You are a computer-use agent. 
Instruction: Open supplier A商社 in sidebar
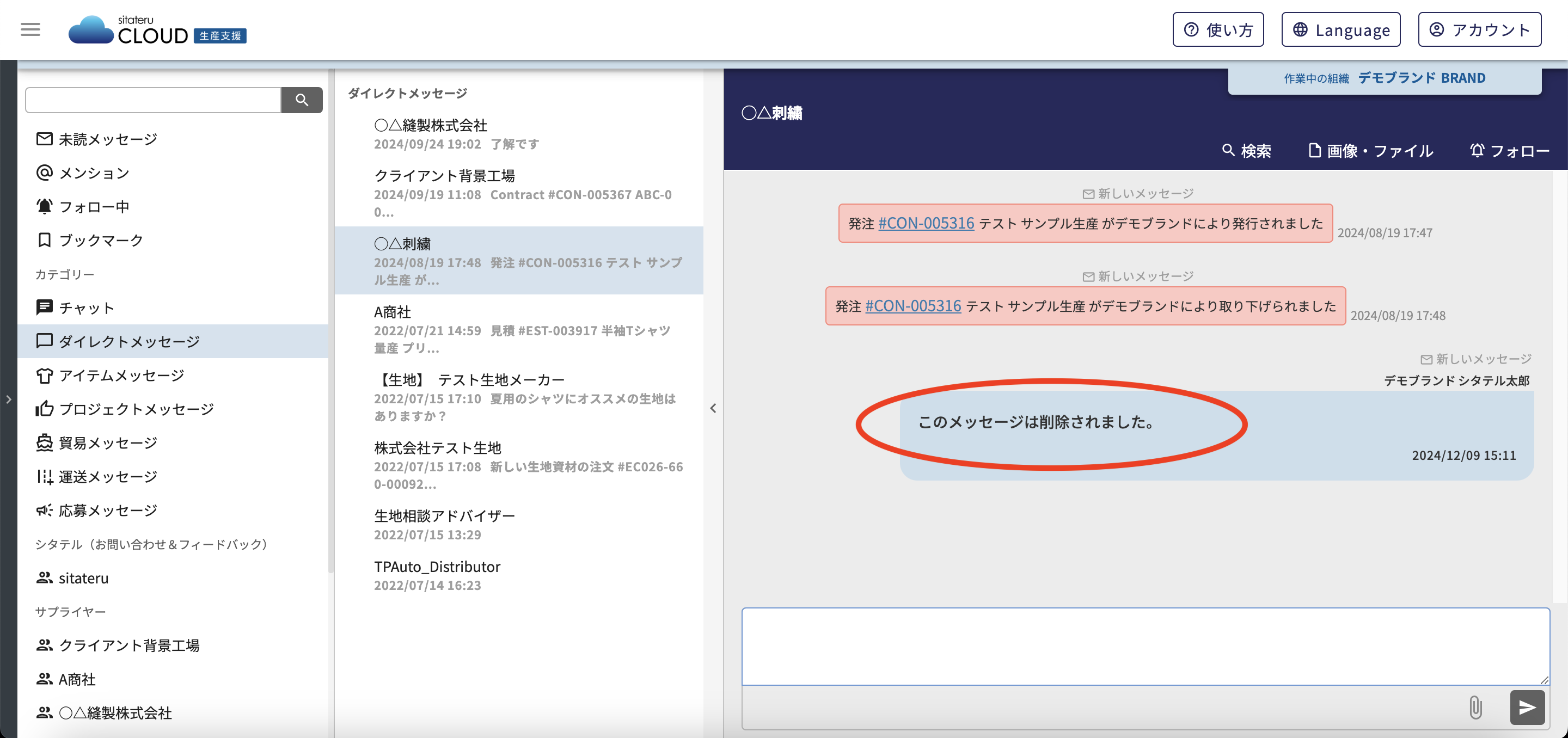click(172, 679)
